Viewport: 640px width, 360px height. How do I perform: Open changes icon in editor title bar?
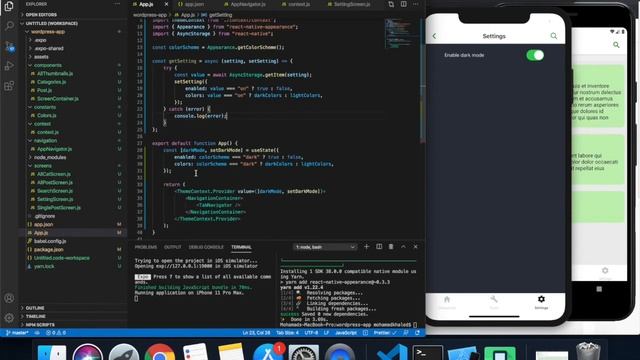click(x=391, y=4)
